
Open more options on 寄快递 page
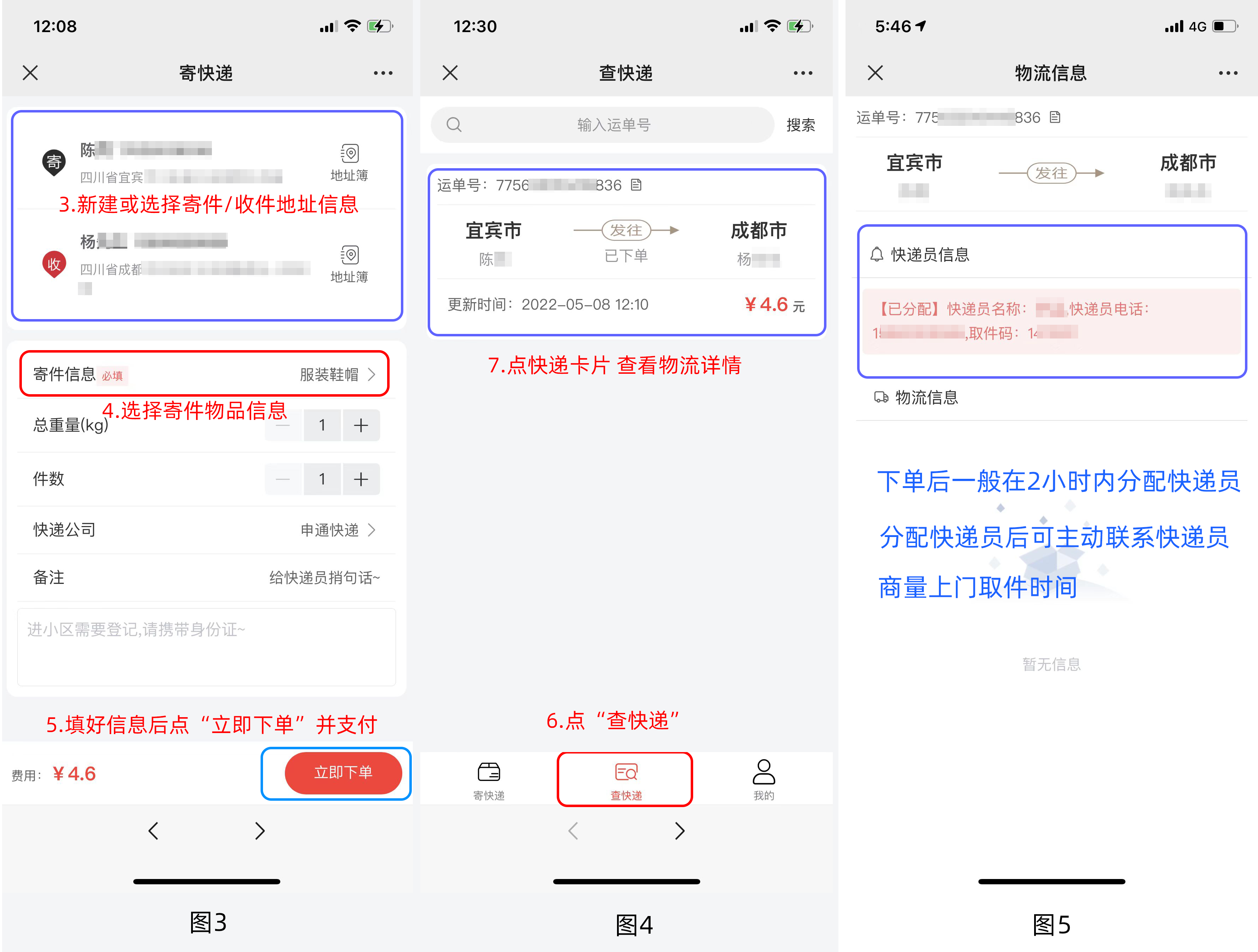tap(383, 73)
